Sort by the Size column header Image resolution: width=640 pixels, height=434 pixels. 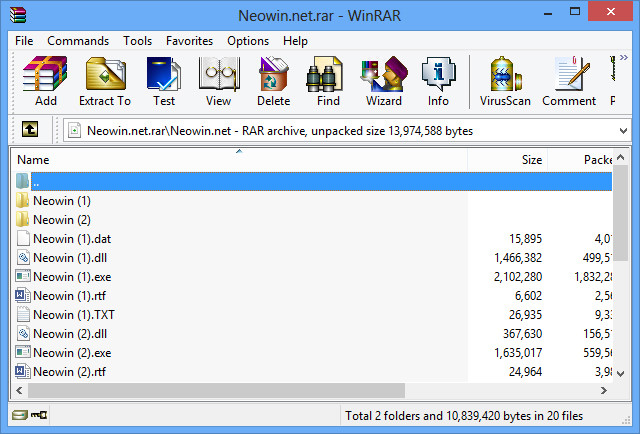[507, 160]
